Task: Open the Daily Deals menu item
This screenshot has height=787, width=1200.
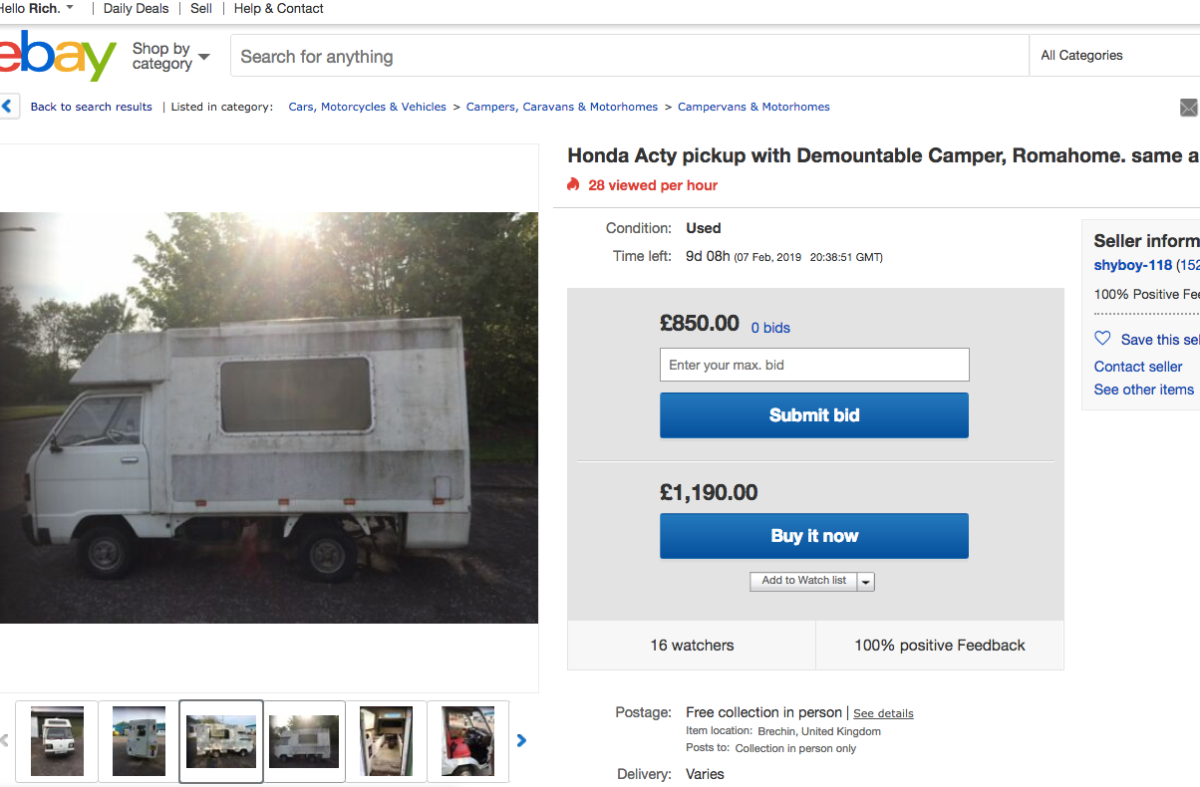Action: 136,8
